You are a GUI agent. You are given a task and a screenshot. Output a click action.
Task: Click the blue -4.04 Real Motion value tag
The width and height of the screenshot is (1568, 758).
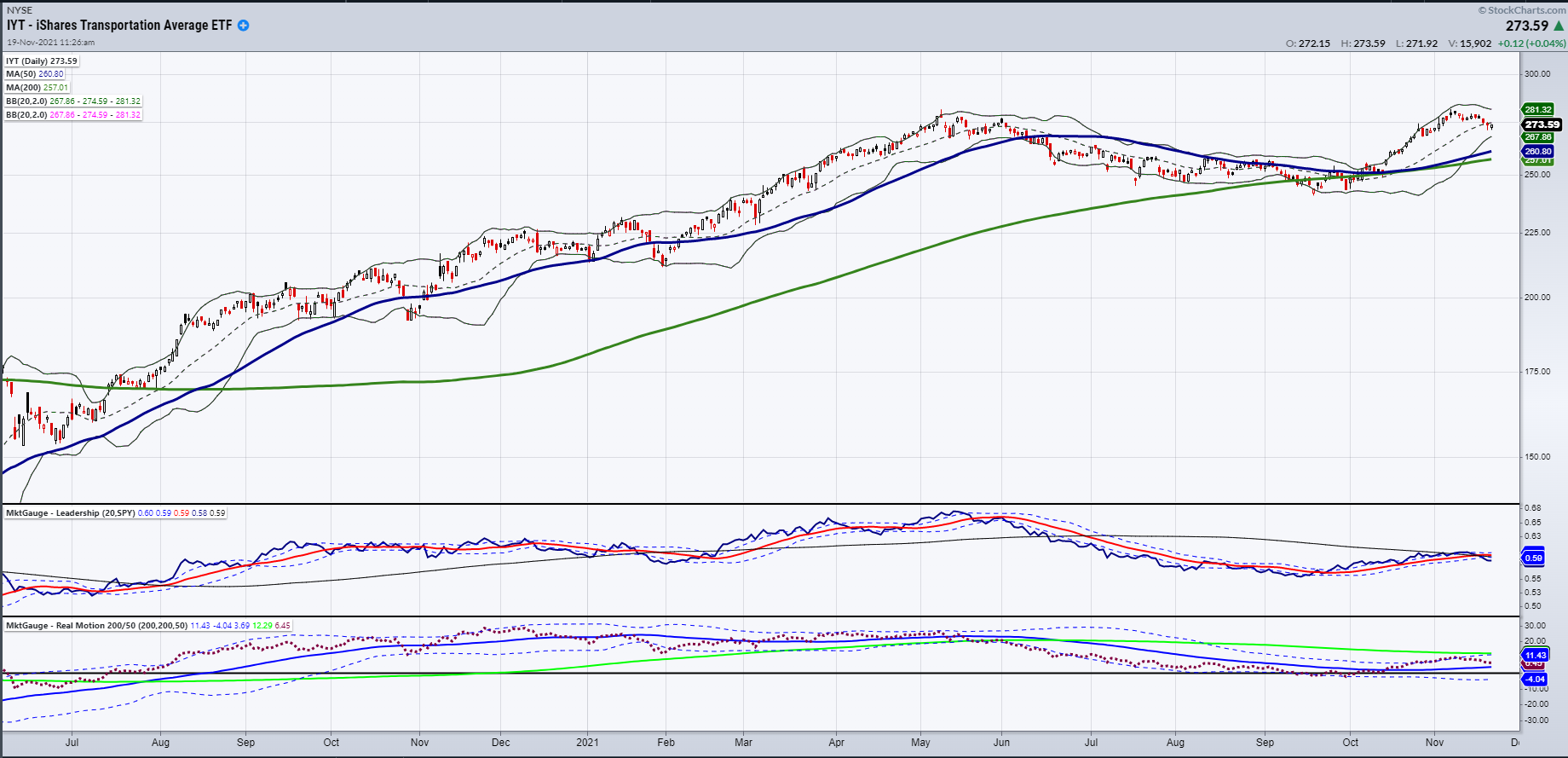1535,680
